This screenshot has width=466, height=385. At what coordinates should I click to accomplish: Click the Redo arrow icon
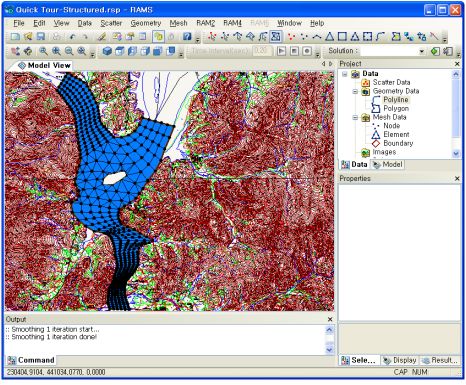point(85,37)
